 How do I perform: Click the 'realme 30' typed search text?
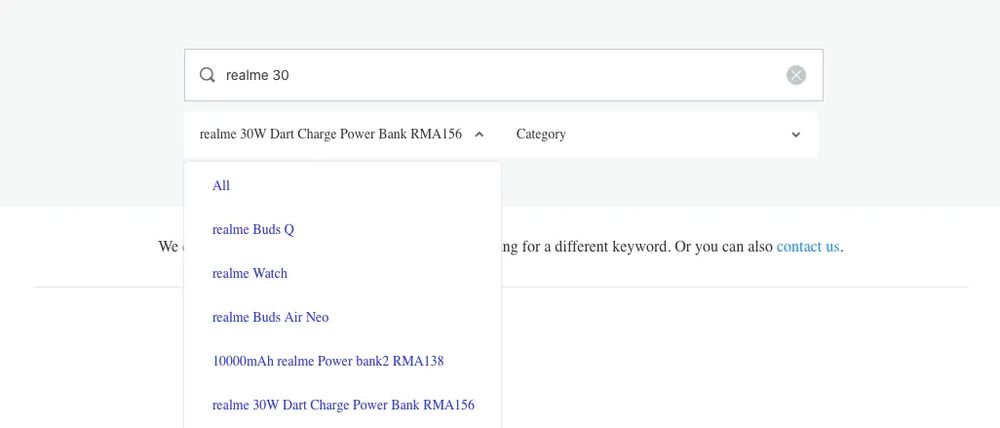point(257,75)
